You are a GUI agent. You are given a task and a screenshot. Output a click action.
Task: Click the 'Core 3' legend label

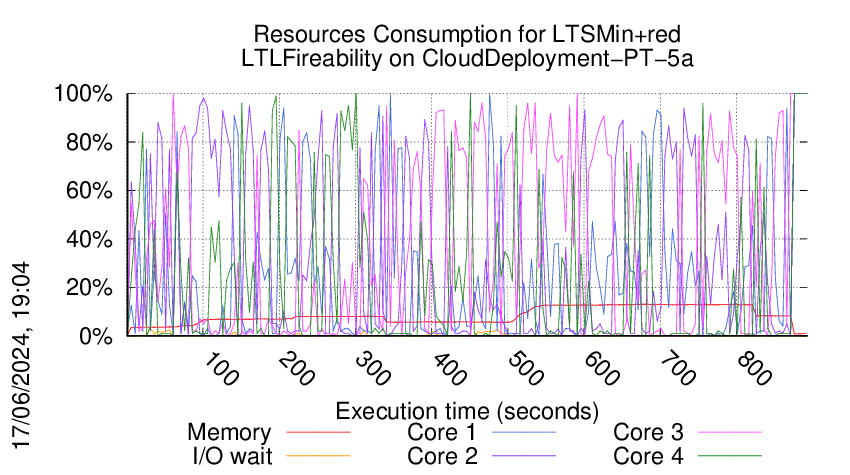pos(648,433)
